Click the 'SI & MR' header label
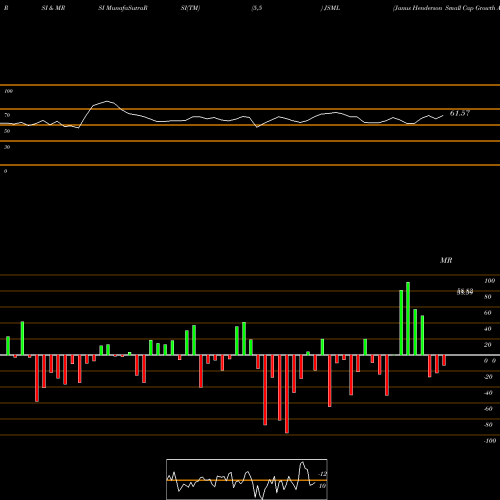Image resolution: width=500 pixels, height=500 pixels. (x=53, y=8)
